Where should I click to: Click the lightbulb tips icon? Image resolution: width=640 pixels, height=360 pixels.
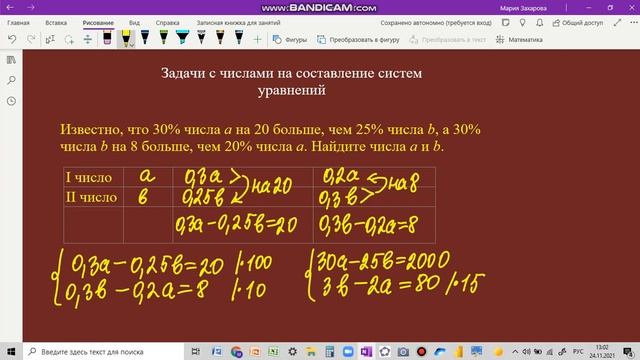[x=522, y=23]
